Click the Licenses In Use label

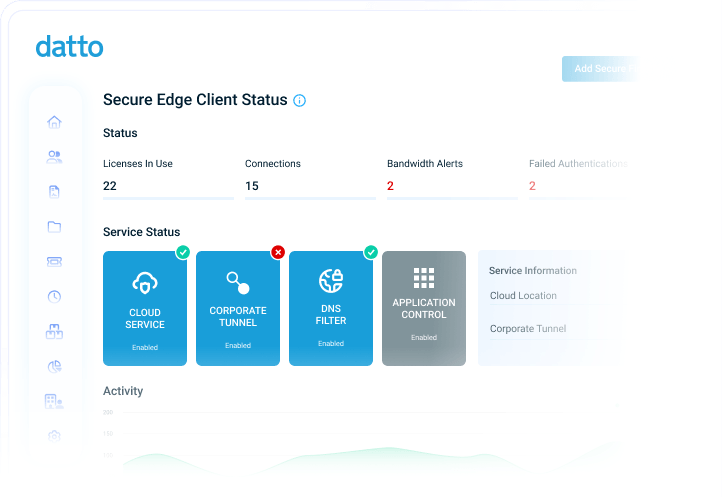138,164
